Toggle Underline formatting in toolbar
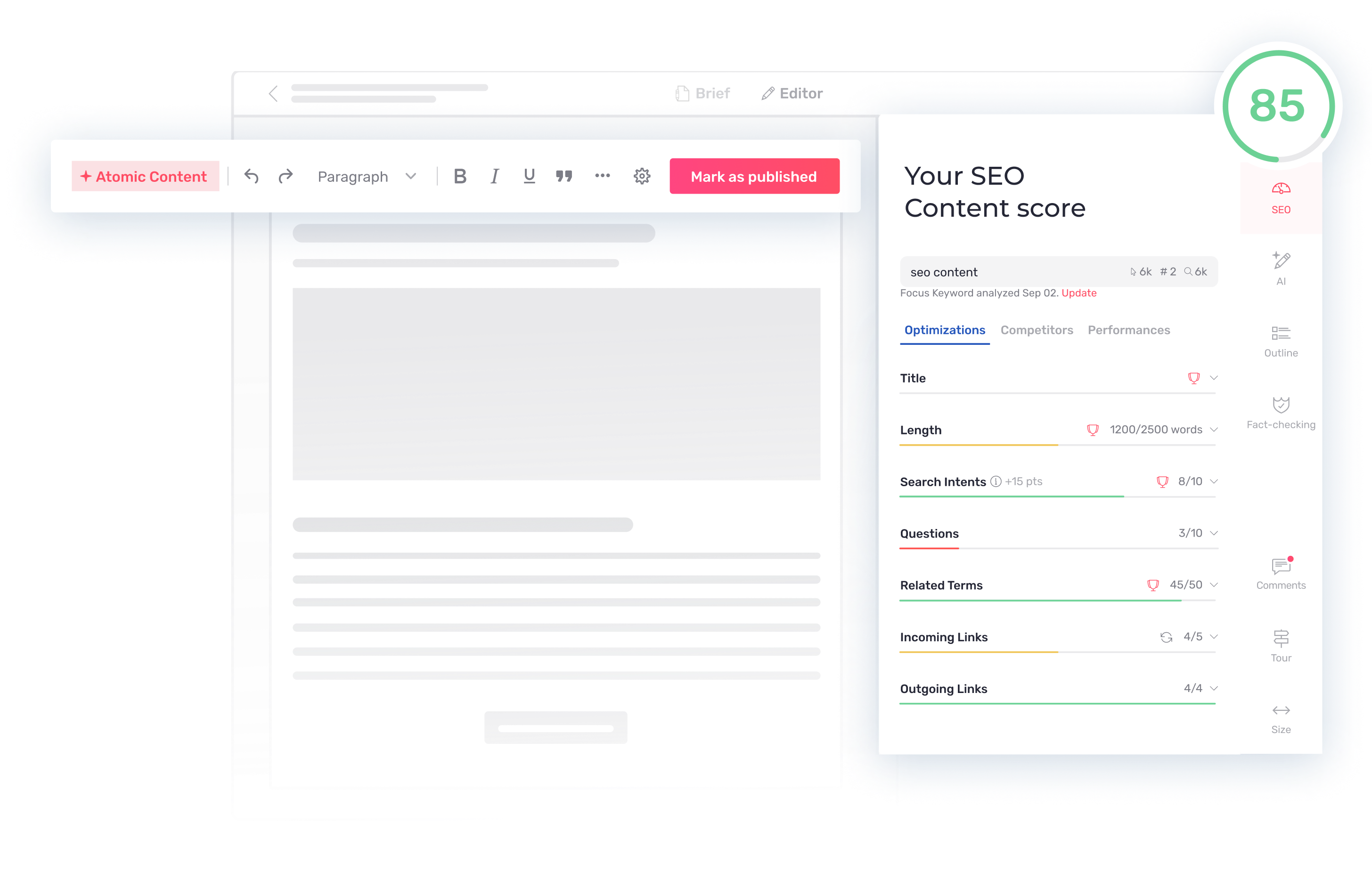The image size is (1372, 872). 528,177
